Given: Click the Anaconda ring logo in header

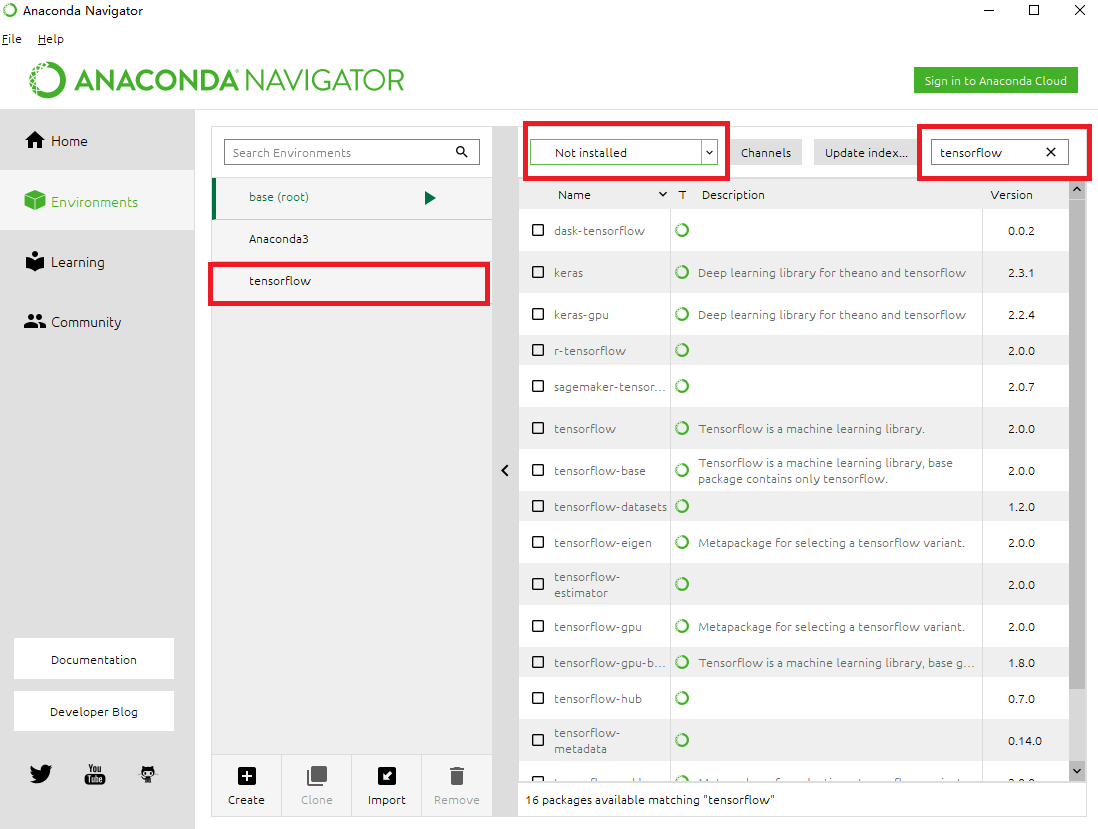Looking at the screenshot, I should tap(48, 80).
